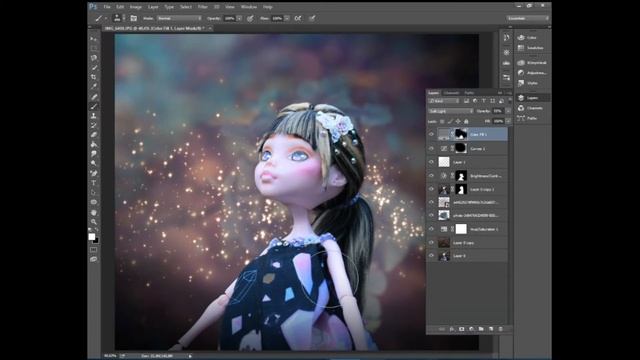This screenshot has height=360, width=640.
Task: Open the layer Fill slider dropdown
Action: 508,121
